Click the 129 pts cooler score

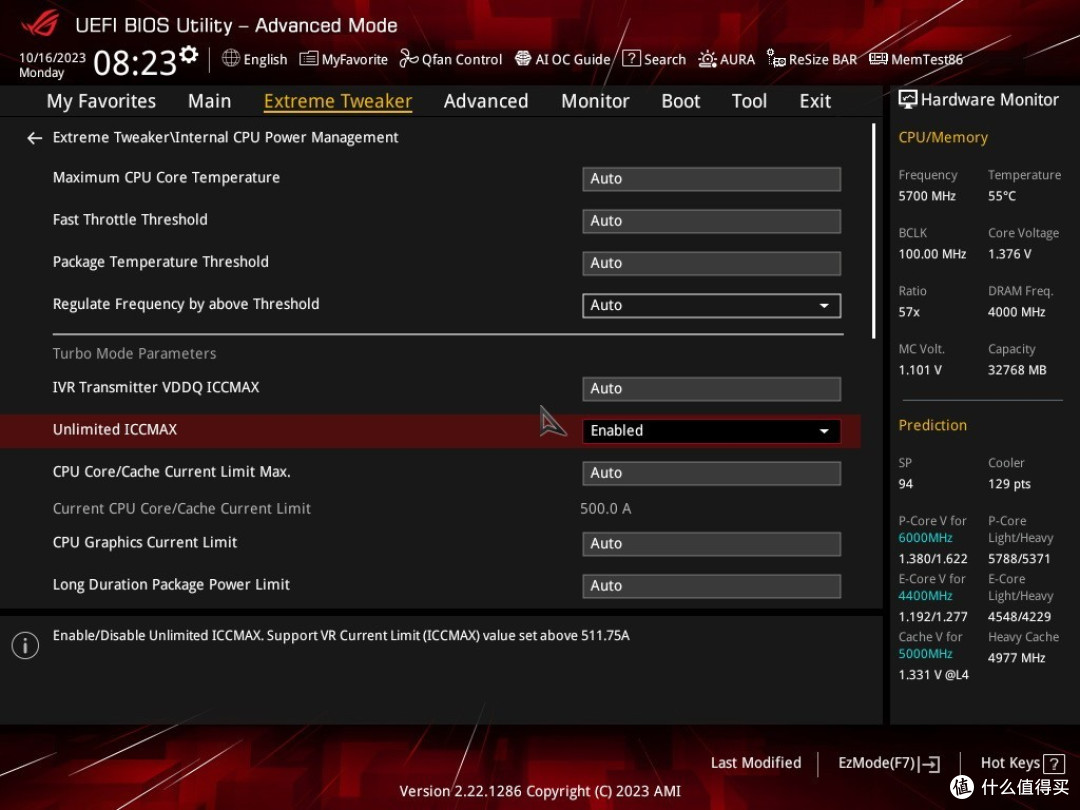1009,484
